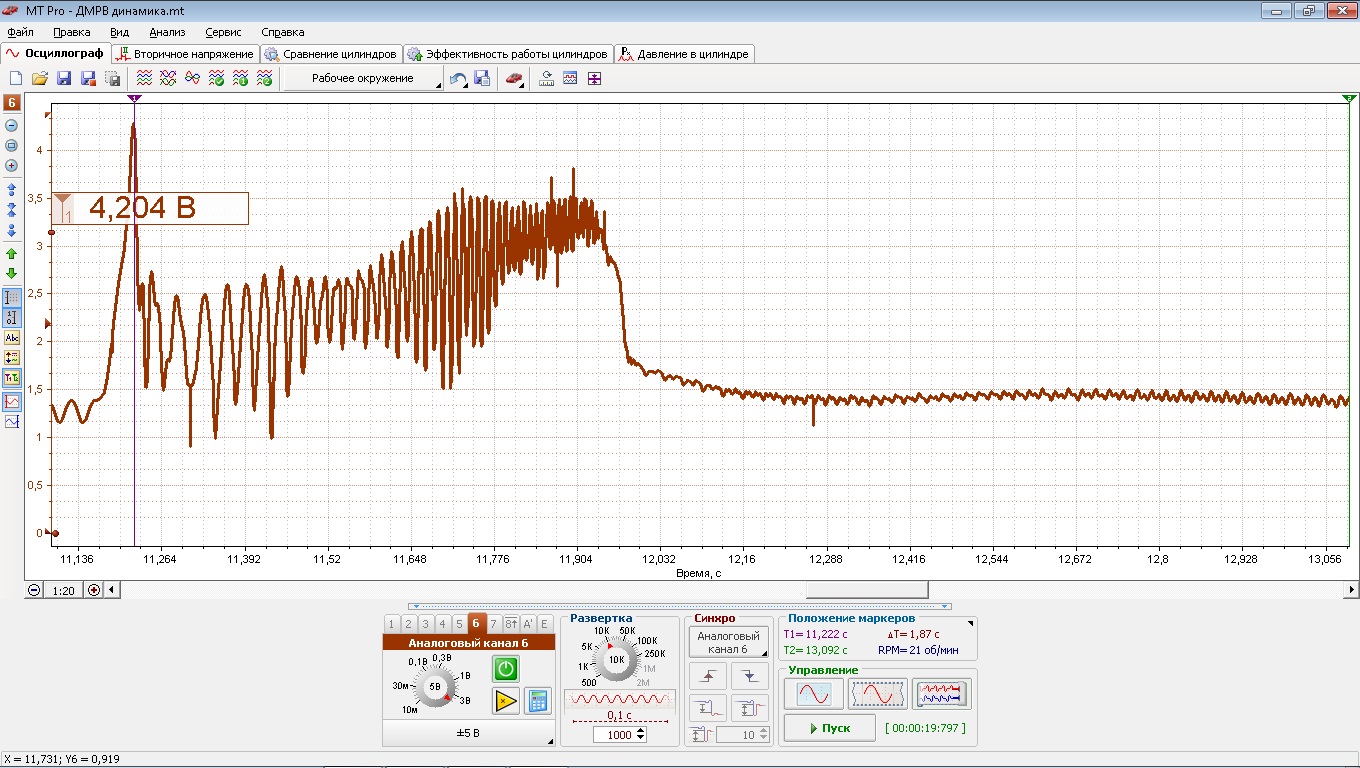Toggle the level-measure icon under Abc
1360x768 pixels.
12,358
